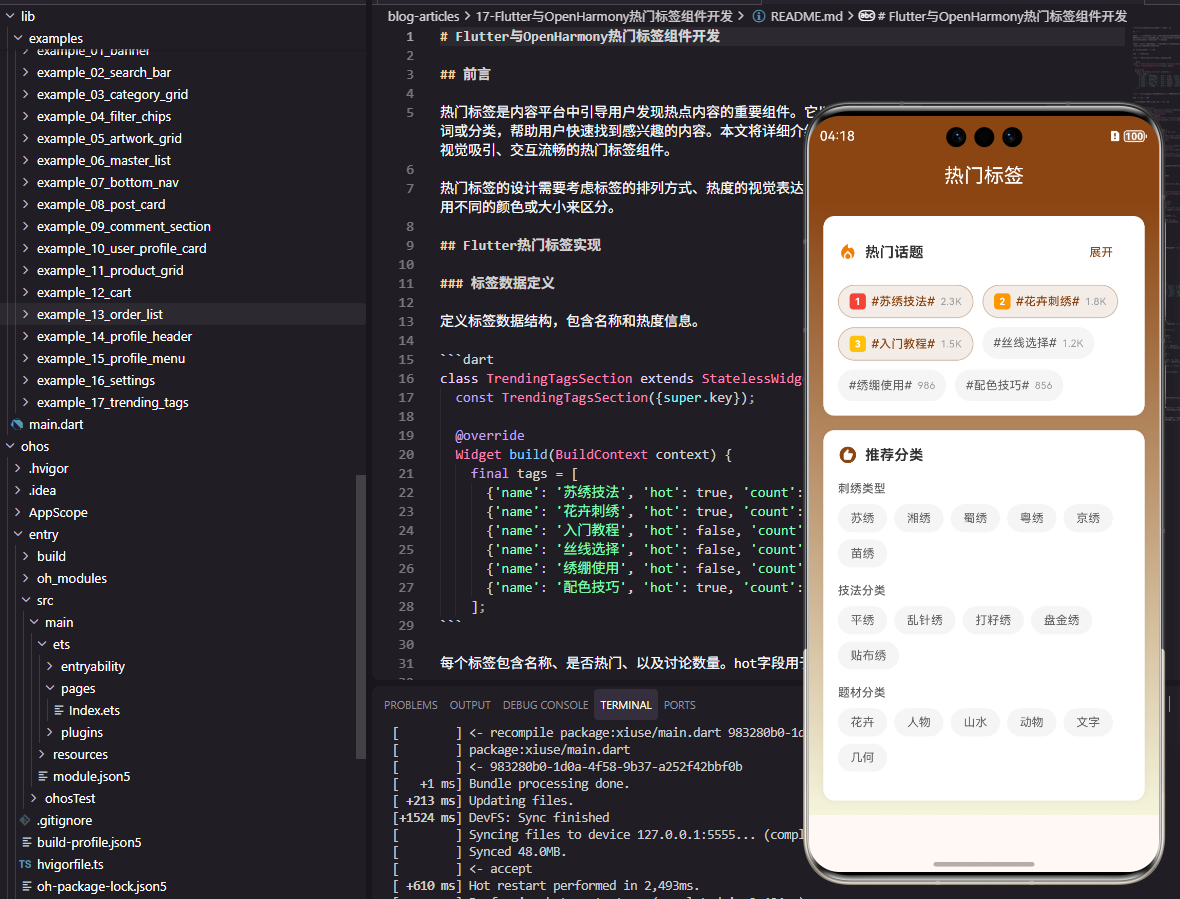This screenshot has height=899, width=1180.
Task: Click rank 3 badge on #入门教程# tag
Action: pos(857,344)
